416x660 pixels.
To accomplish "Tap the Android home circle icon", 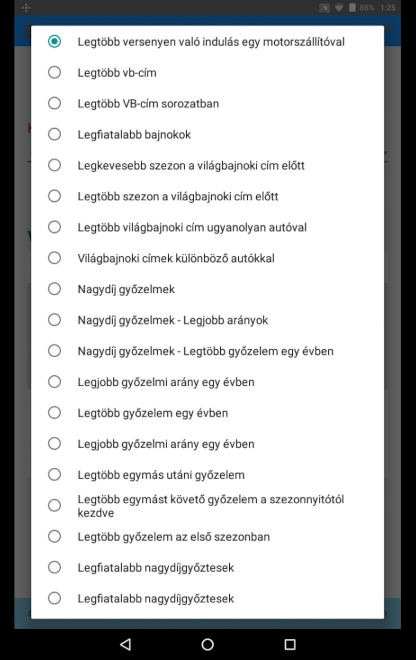I will click(208, 644).
